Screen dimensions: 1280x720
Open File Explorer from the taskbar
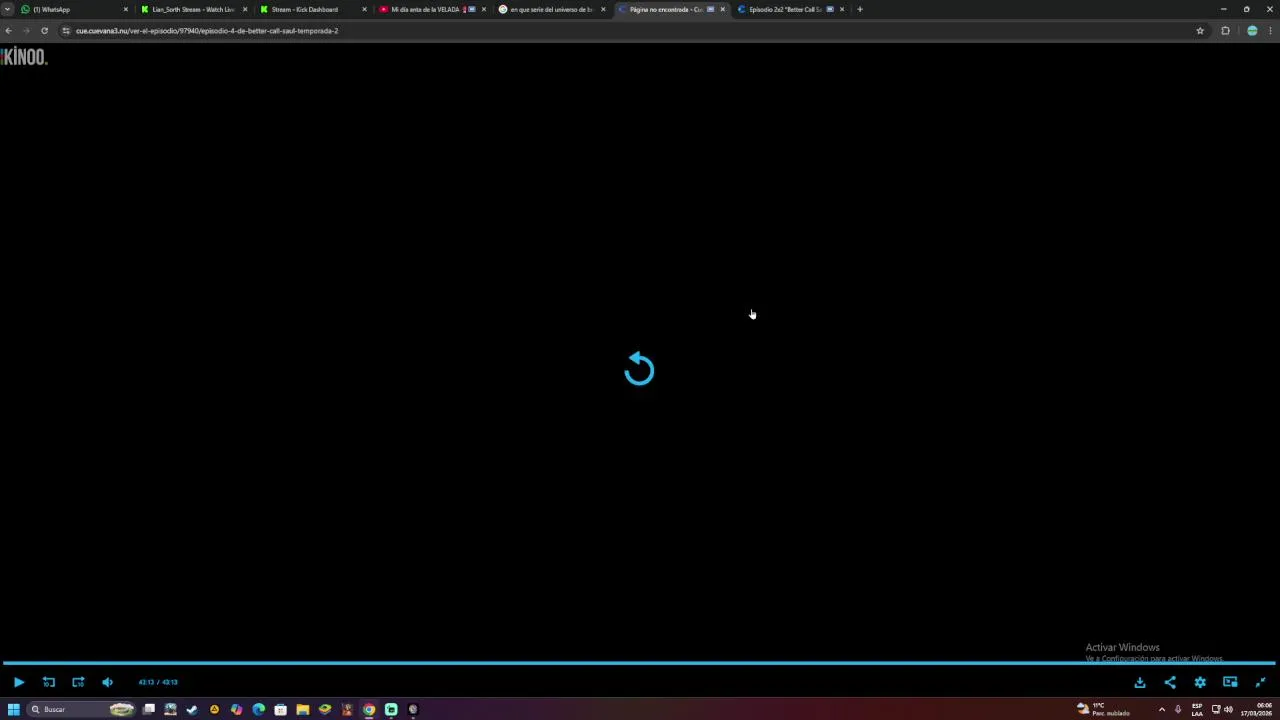tap(303, 709)
